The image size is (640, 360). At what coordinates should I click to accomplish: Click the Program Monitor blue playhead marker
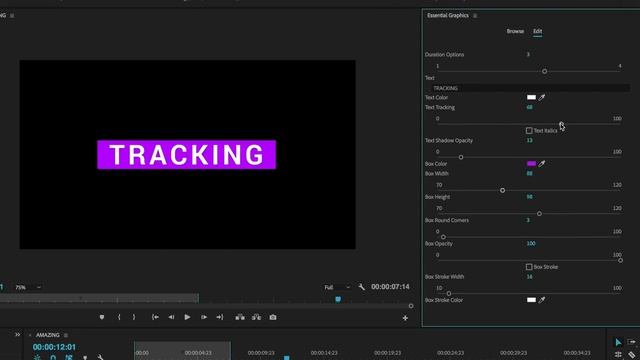(x=338, y=300)
